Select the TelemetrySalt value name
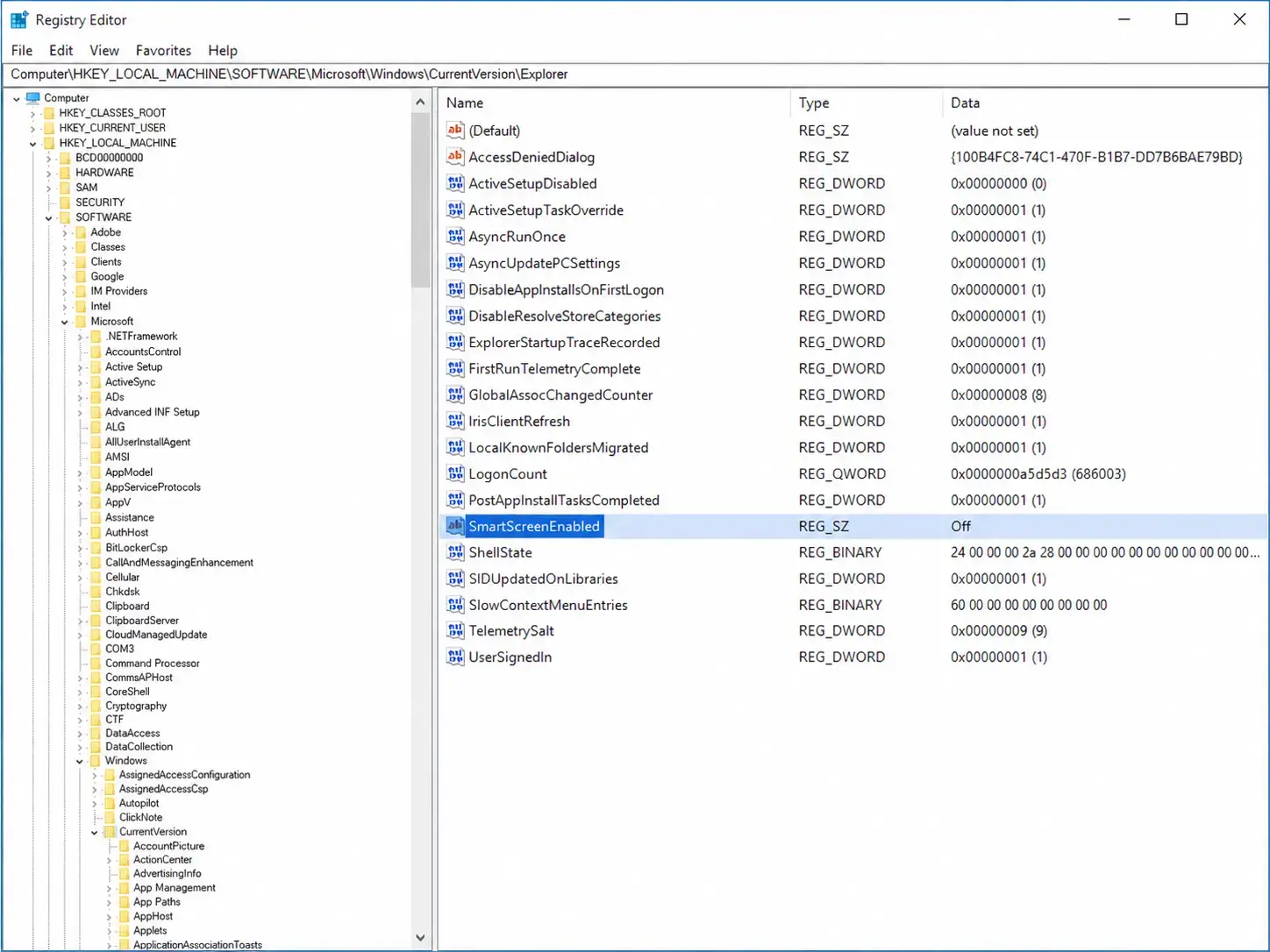This screenshot has width=1270, height=952. point(511,630)
